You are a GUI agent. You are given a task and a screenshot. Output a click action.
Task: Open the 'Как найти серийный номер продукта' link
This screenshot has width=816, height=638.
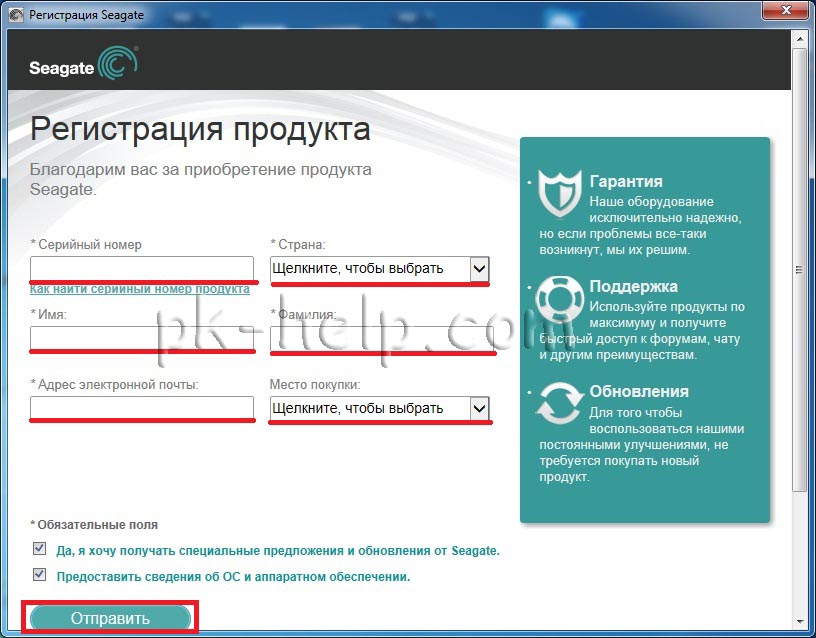[x=139, y=289]
